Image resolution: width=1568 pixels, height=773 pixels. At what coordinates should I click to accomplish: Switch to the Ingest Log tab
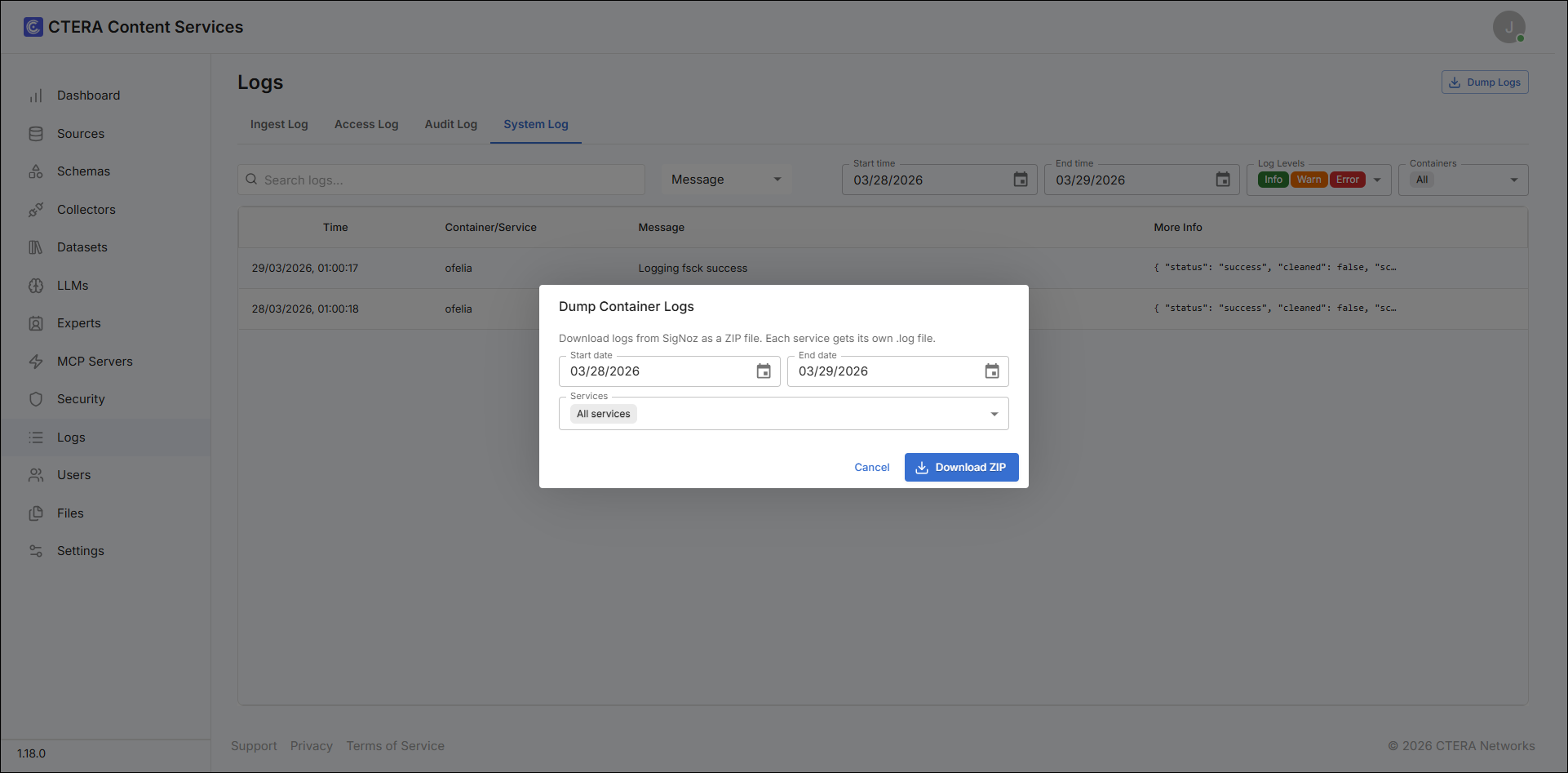click(x=279, y=124)
